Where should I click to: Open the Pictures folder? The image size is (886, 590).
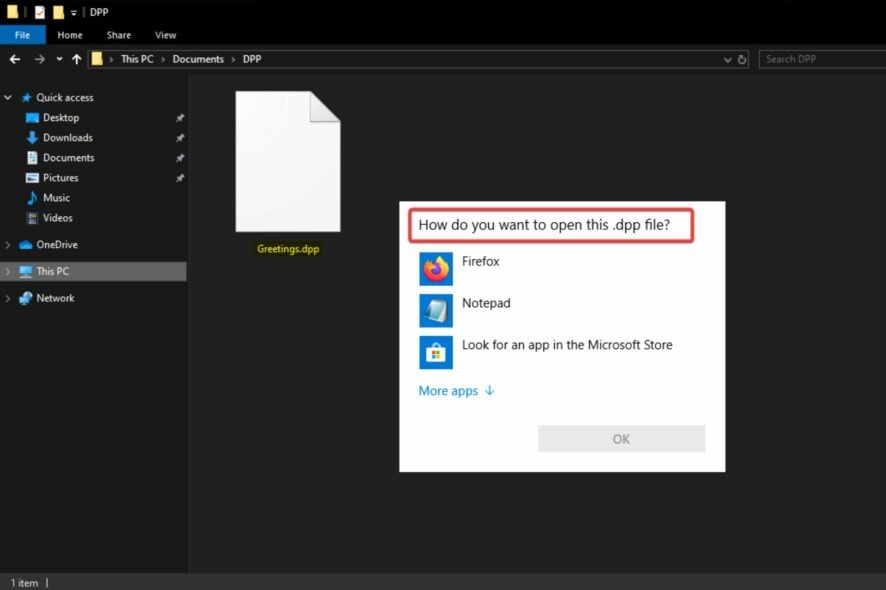[62, 178]
